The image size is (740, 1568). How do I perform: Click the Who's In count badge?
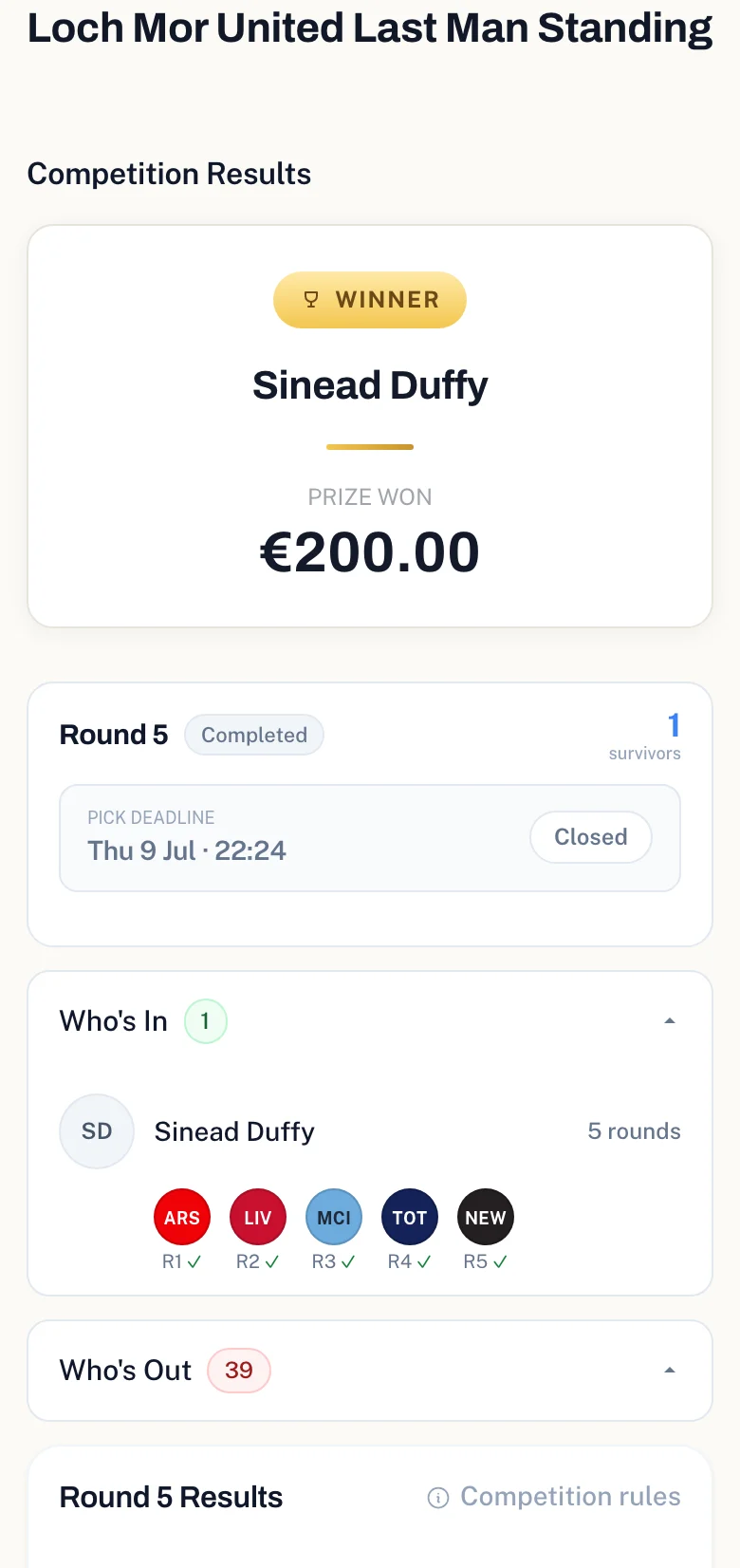pos(205,1021)
